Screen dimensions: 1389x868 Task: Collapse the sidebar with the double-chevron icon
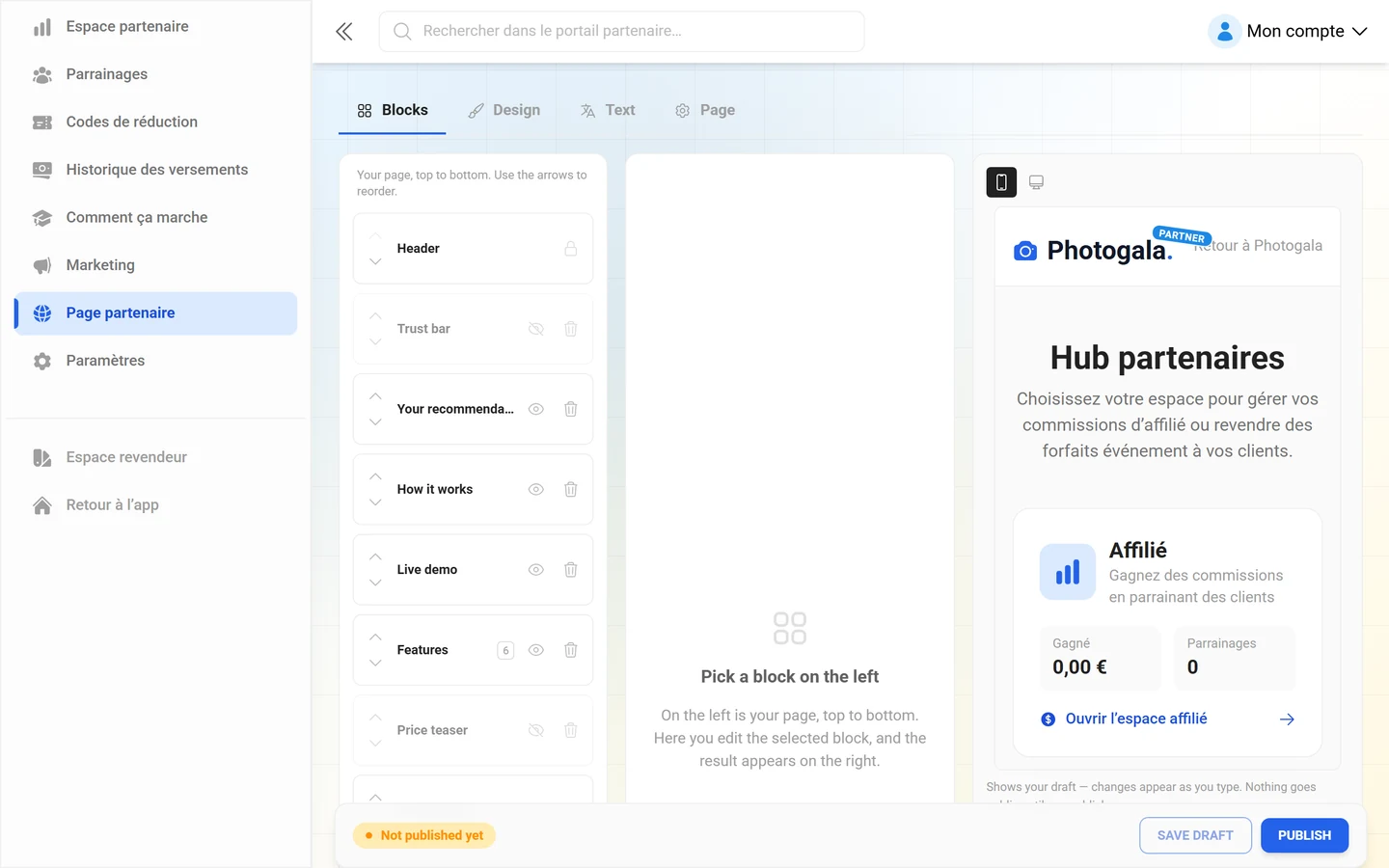coord(344,32)
